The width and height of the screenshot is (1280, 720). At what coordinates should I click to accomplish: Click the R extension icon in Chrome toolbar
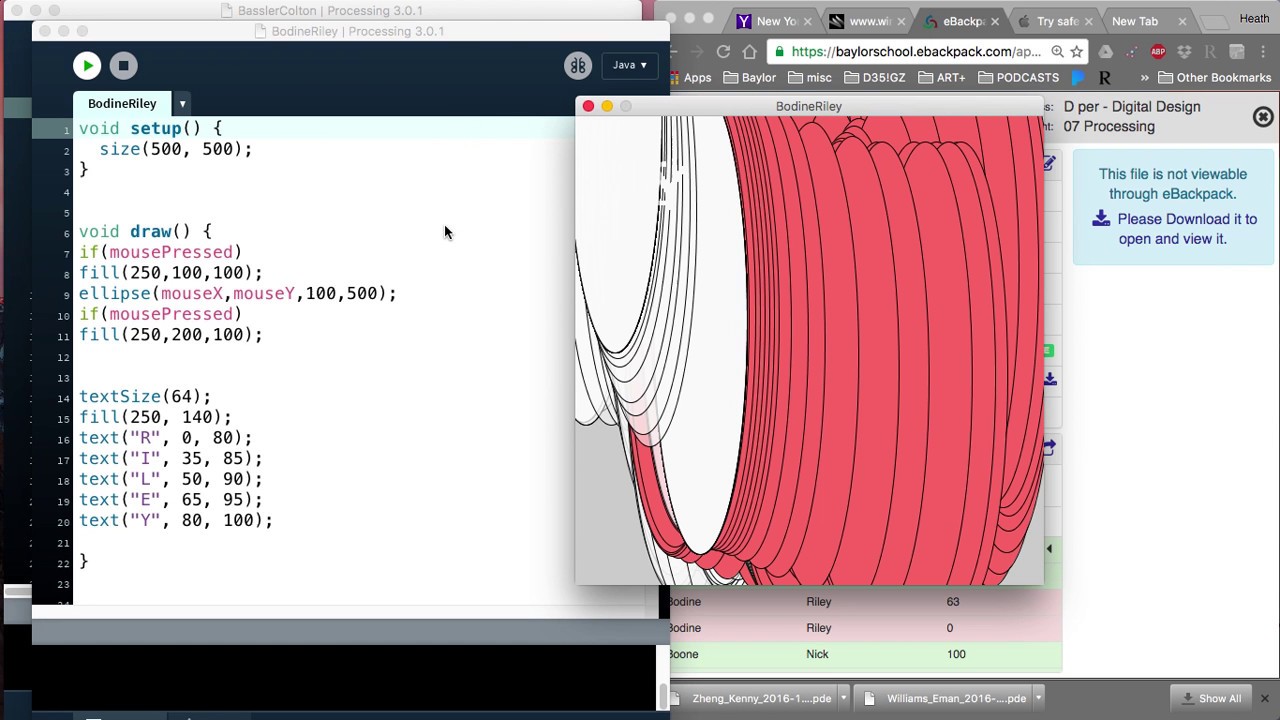pos(1210,51)
